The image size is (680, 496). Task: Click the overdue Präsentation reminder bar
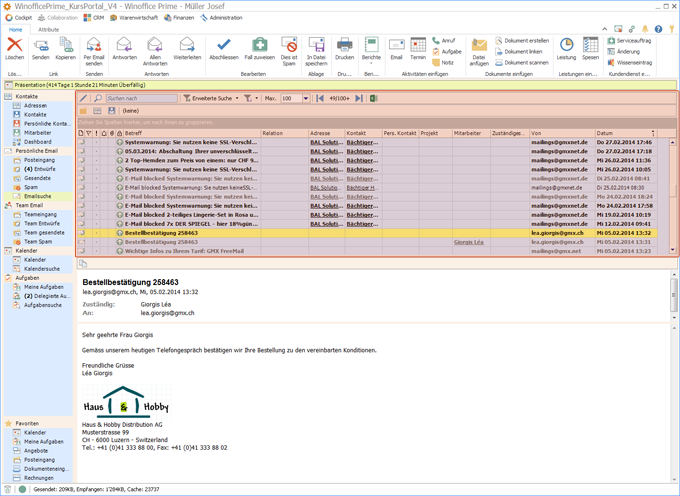click(x=340, y=85)
